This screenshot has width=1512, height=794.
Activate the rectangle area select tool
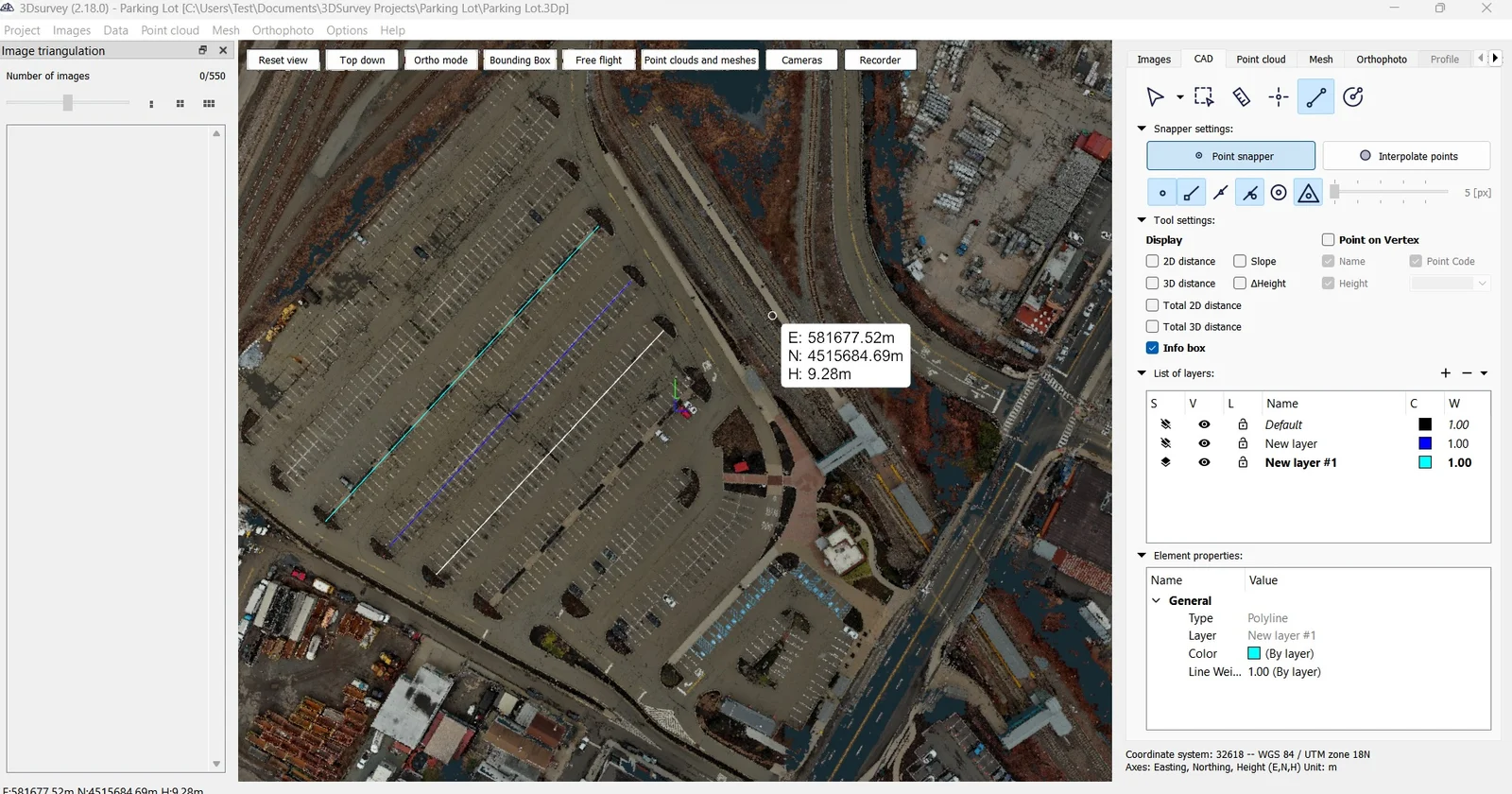pyautogui.click(x=1203, y=97)
